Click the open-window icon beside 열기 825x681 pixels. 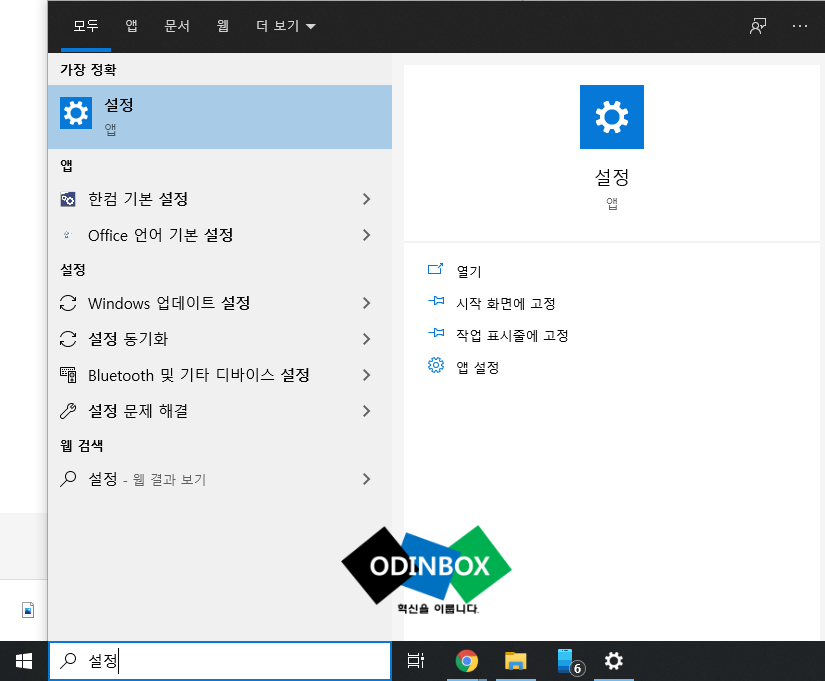coord(436,269)
